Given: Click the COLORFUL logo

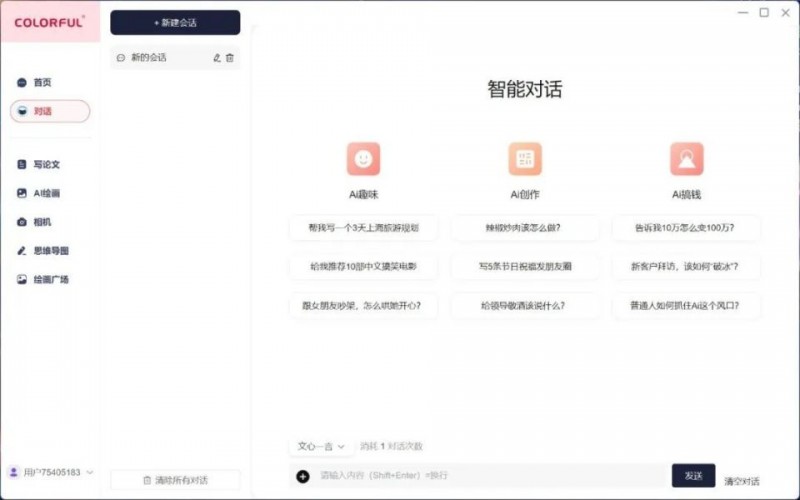Looking at the screenshot, I should [x=49, y=20].
